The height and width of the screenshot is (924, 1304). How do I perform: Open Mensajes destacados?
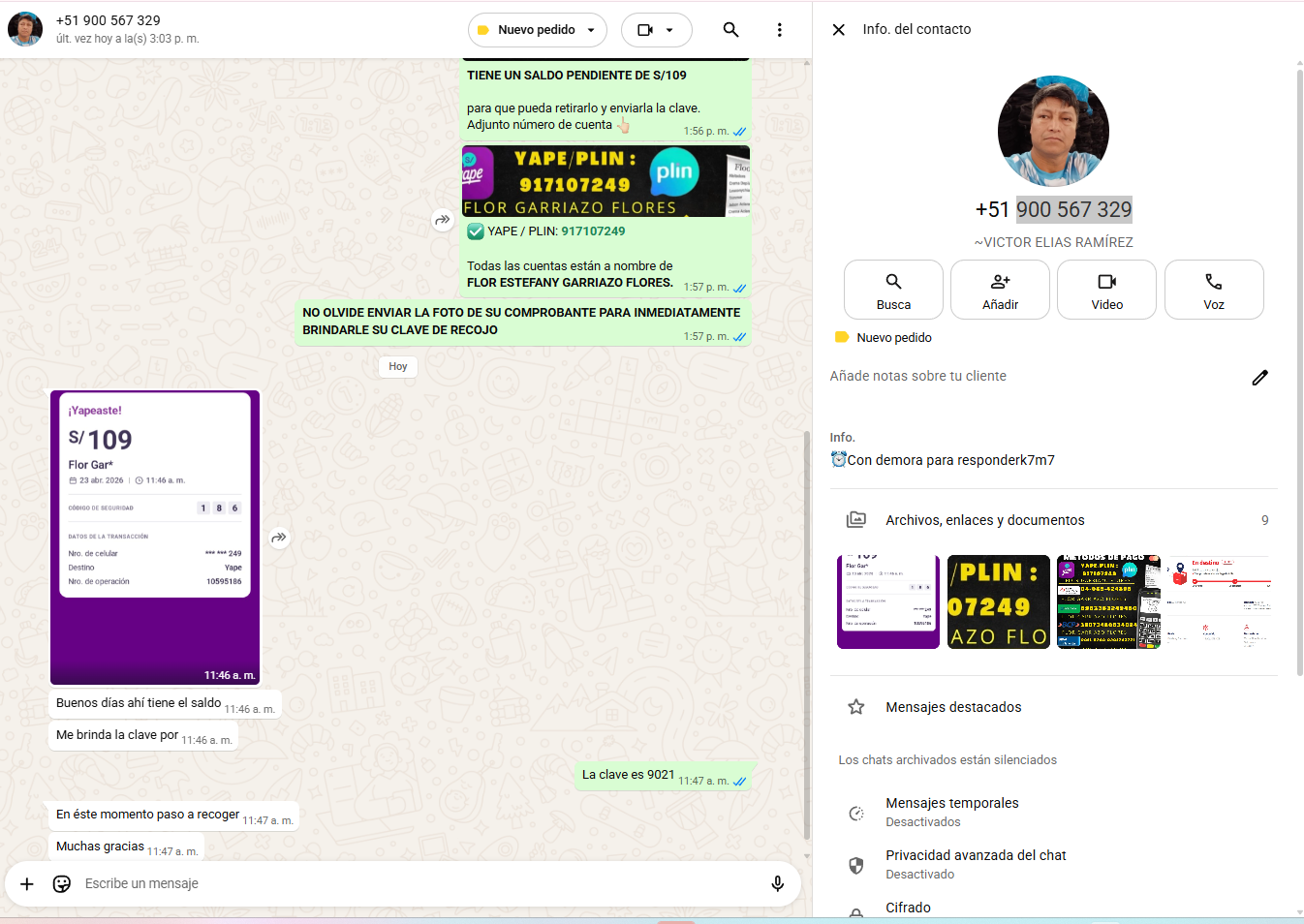(x=953, y=707)
